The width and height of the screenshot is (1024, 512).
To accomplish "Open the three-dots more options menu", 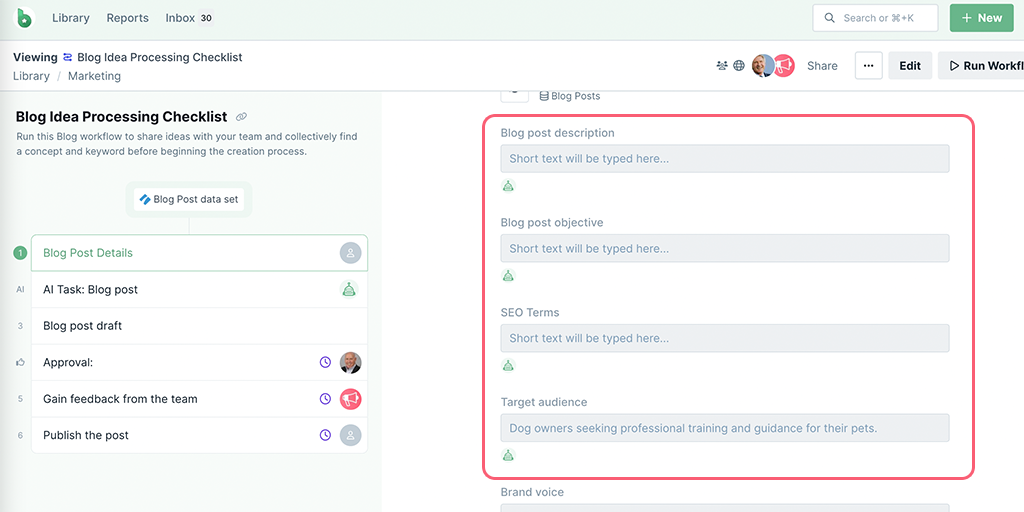I will [x=869, y=65].
